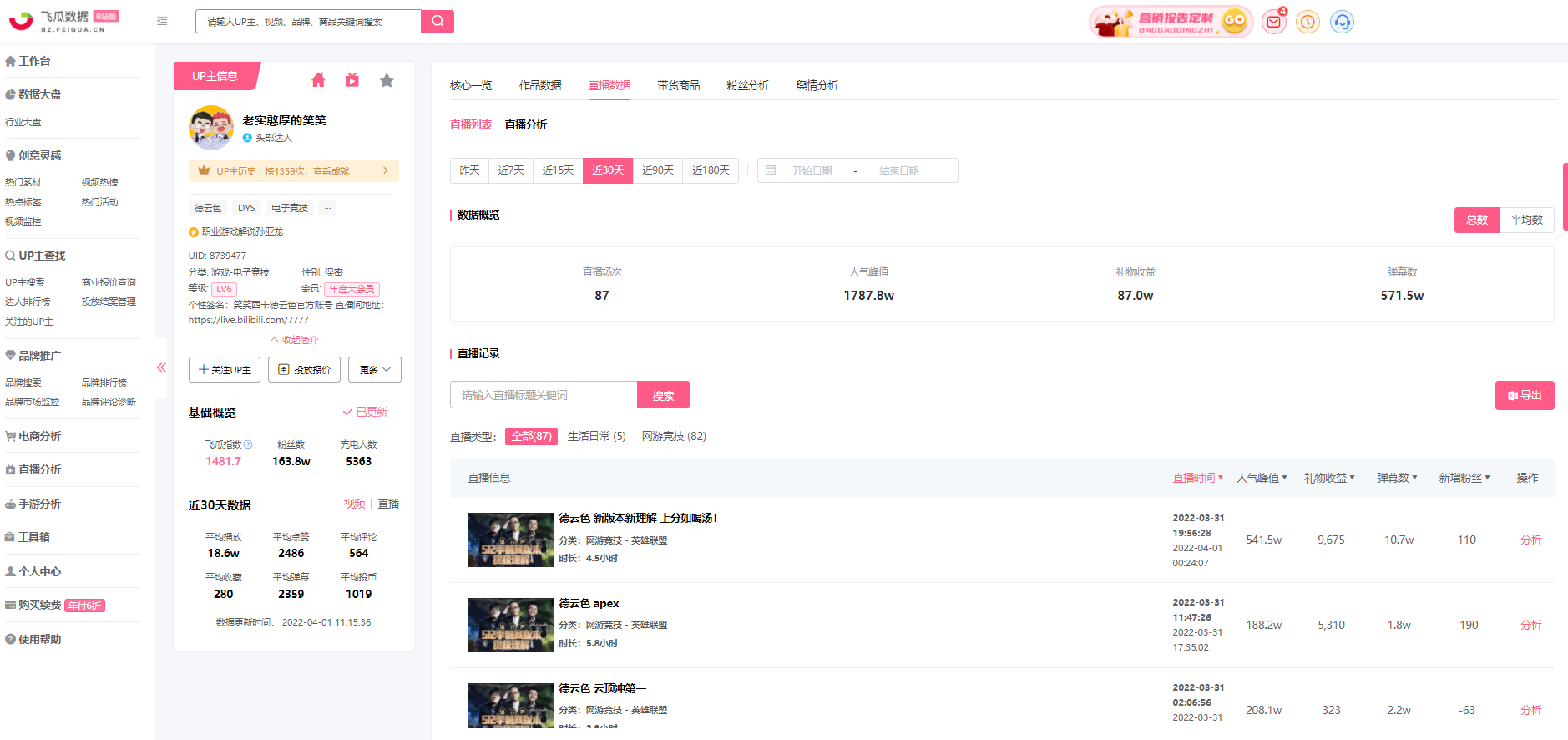Click the UP's profile avatar
Screen dimensions: 1568x740
pos(211,128)
